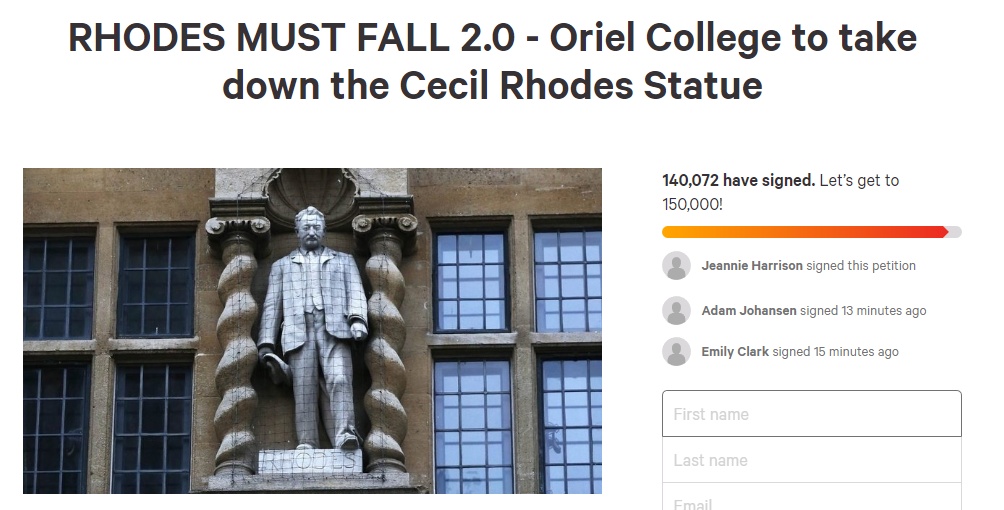Image resolution: width=1004 pixels, height=510 pixels.
Task: Click the name Jeannie Harrison
Action: click(752, 266)
